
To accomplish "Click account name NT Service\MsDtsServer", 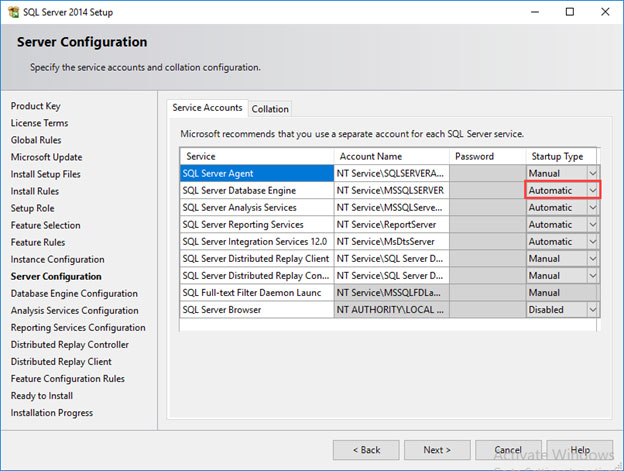I will (392, 242).
